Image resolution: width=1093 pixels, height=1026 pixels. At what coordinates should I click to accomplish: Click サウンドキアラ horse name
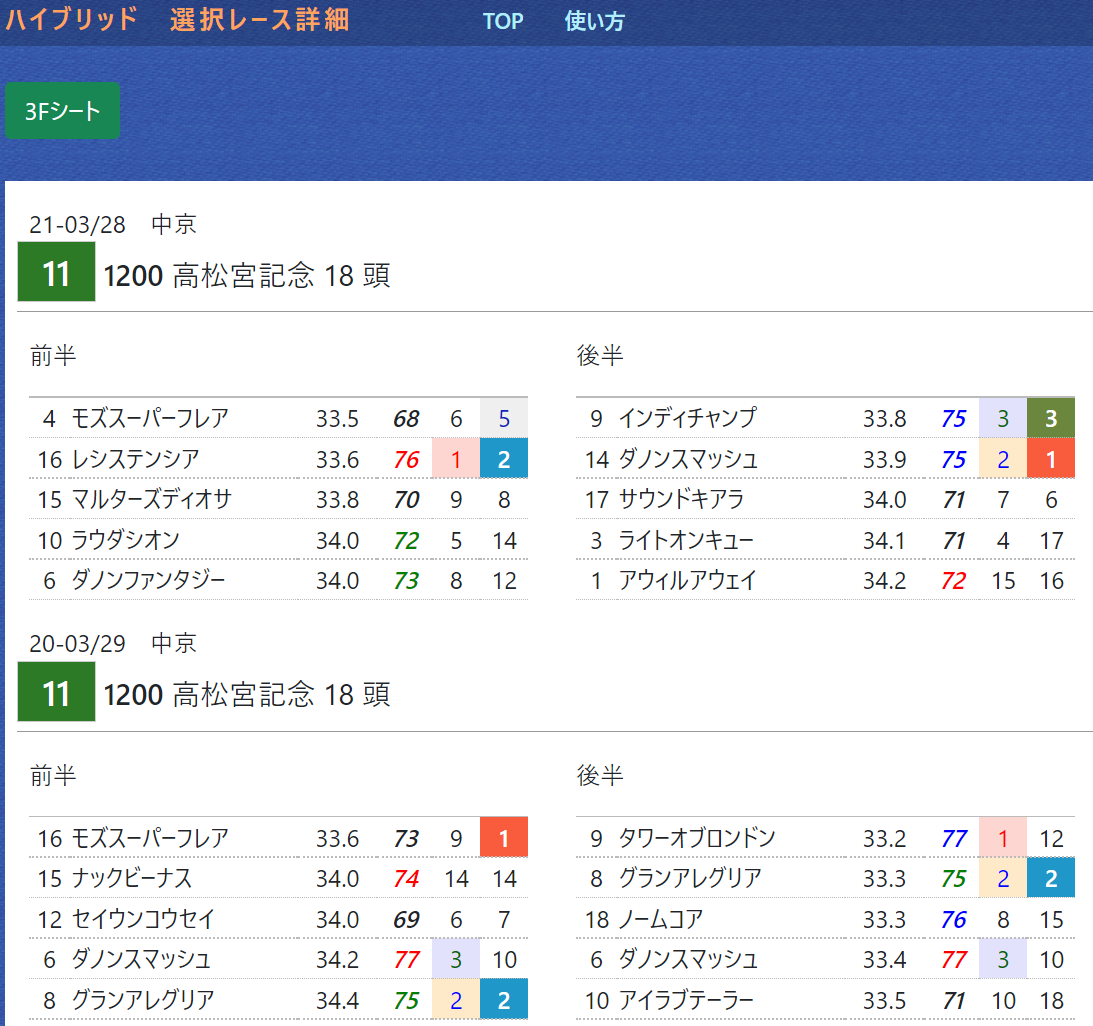tap(682, 500)
